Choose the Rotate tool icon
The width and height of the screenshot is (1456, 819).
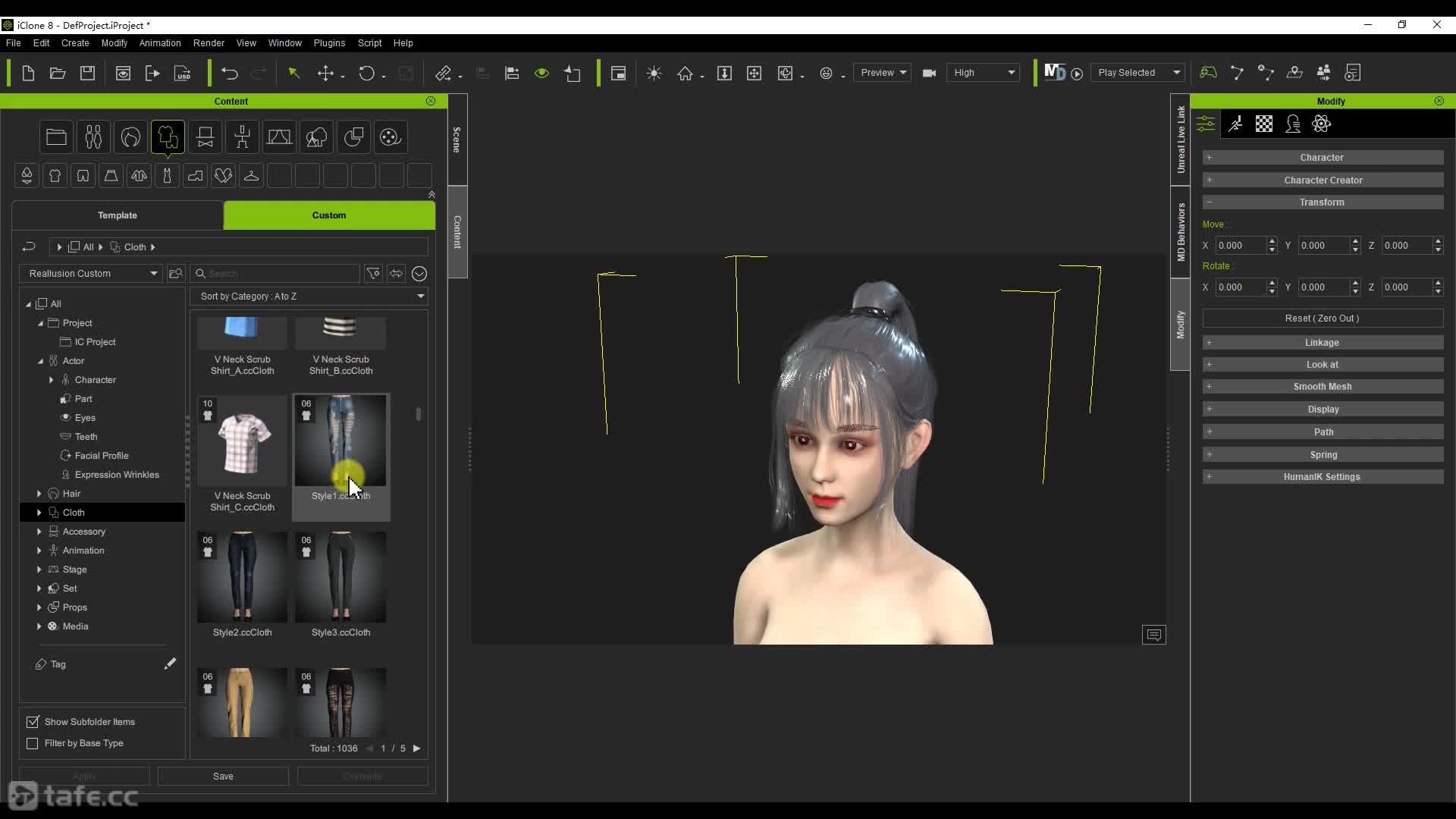[x=366, y=73]
